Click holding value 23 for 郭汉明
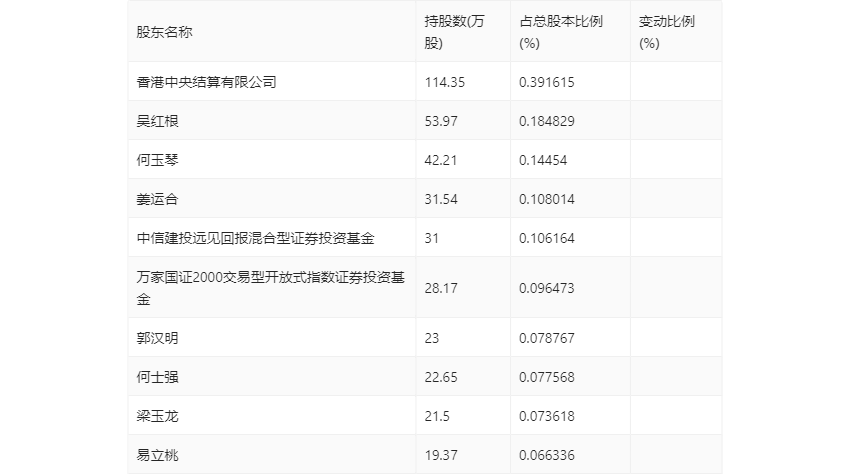 (432, 338)
